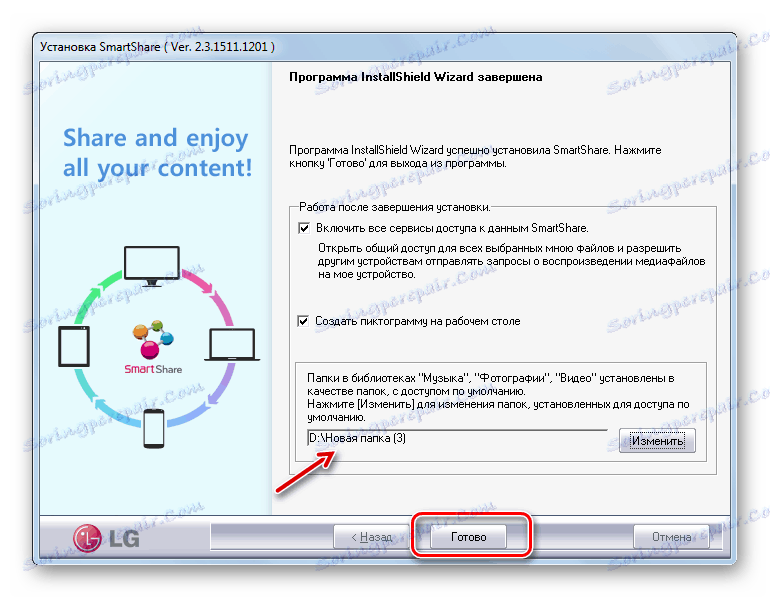Click the LG logo

pyautogui.click(x=107, y=538)
